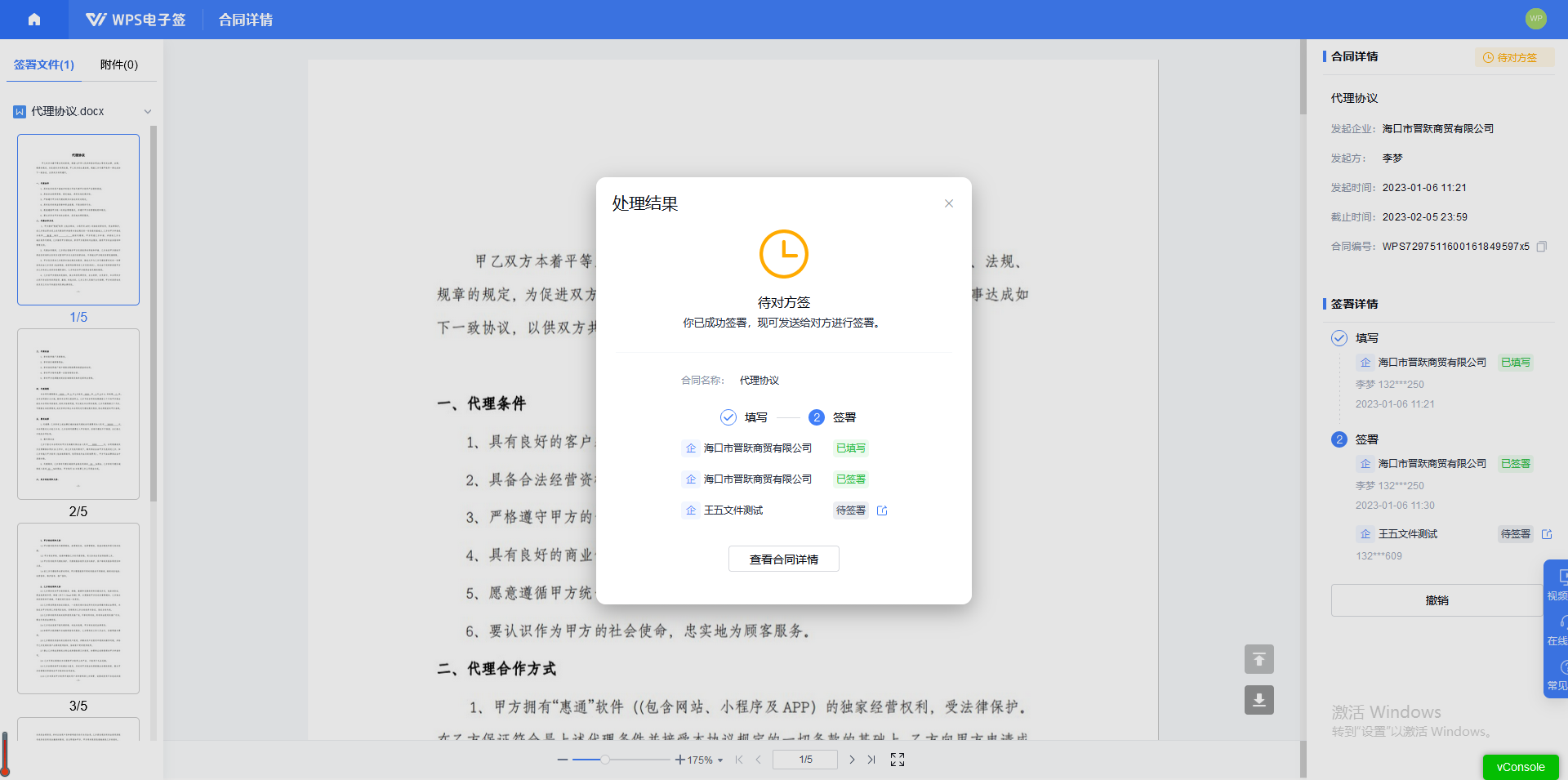Click contract number WPS729751160016184­9597x5 text
Image resolution: width=1568 pixels, height=780 pixels.
1456,247
